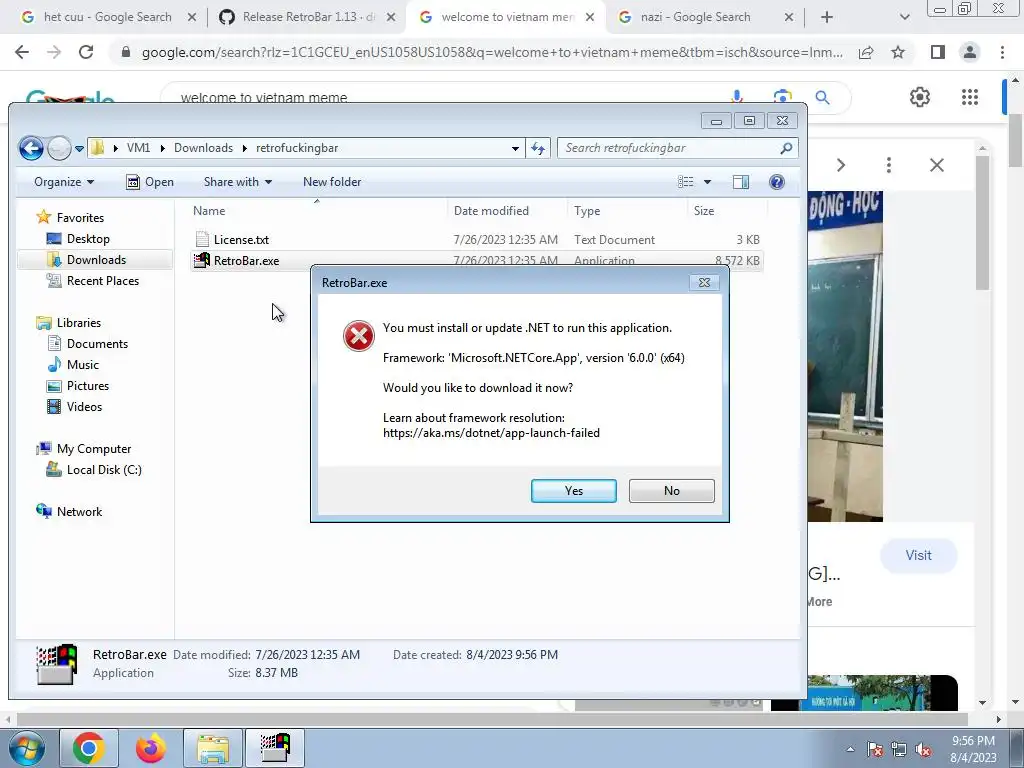Open Google settings gear icon
This screenshot has width=1024, height=768.
tap(920, 97)
